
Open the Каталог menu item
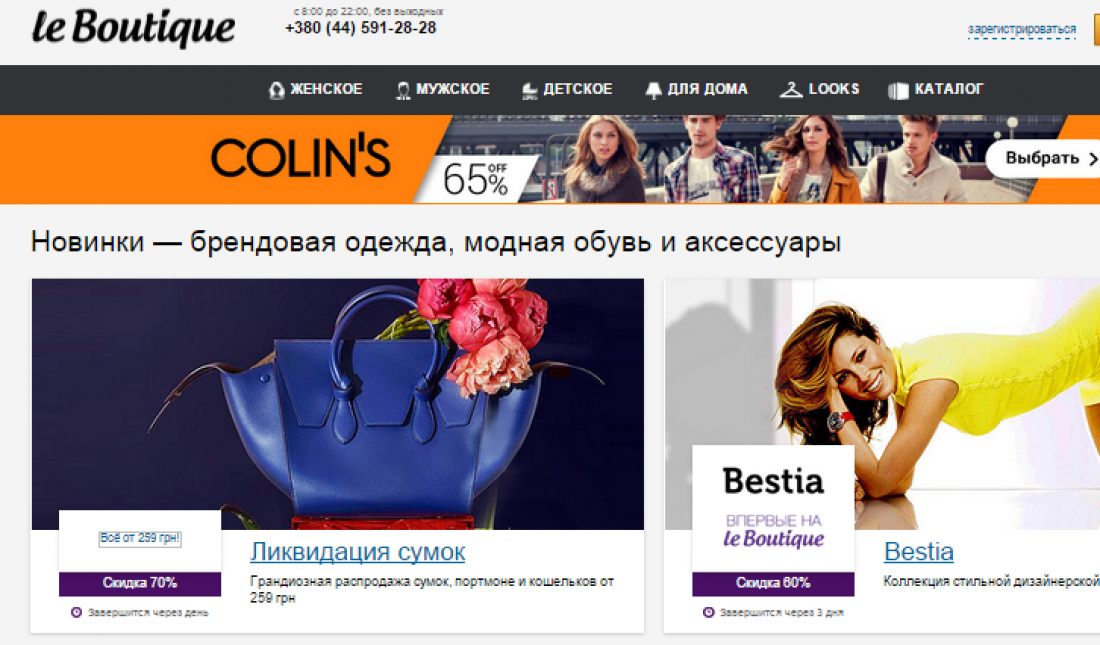[936, 90]
